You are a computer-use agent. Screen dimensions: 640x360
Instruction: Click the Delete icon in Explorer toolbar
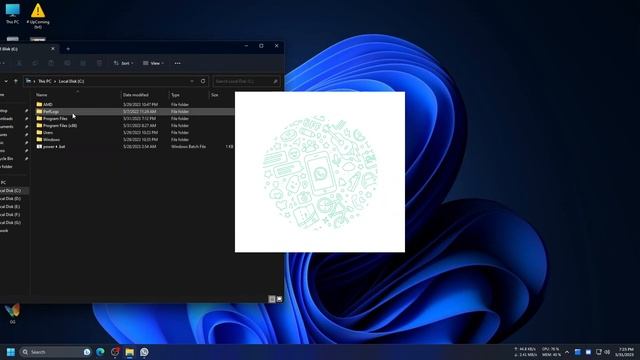(x=99, y=63)
